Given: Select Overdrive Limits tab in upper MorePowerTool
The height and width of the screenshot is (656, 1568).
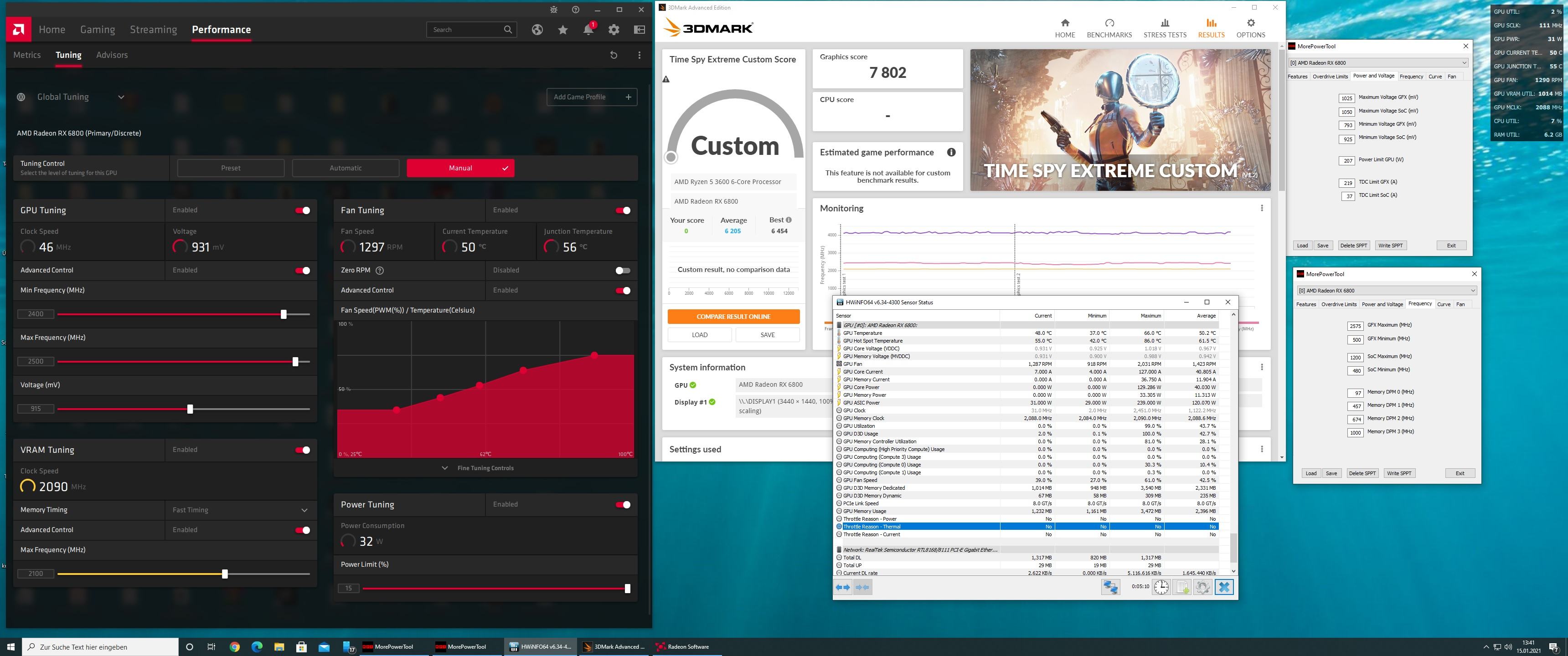Looking at the screenshot, I should [1330, 77].
